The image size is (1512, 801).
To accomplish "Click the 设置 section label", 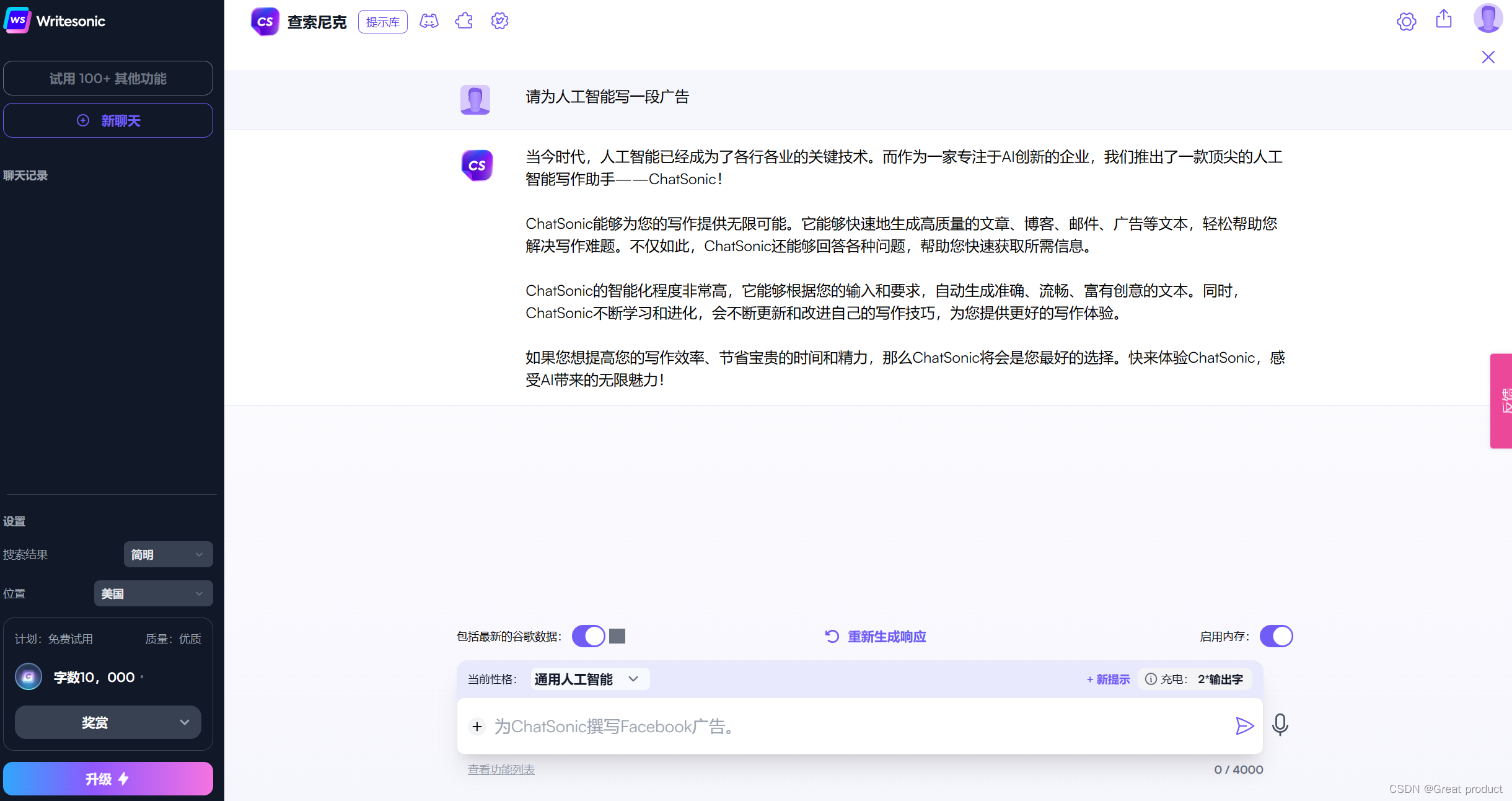I will click(x=14, y=521).
